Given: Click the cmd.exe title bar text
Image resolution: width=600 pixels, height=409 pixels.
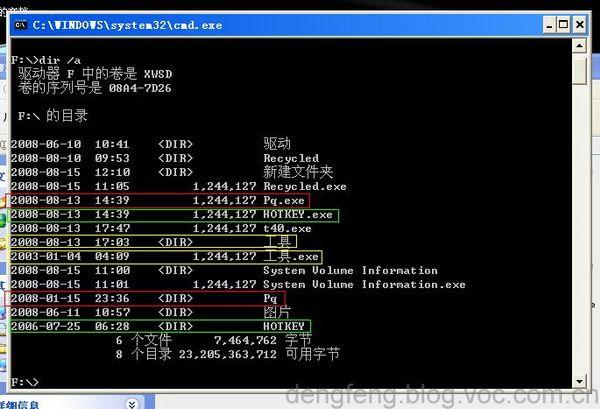Looking at the screenshot, I should click(x=127, y=25).
